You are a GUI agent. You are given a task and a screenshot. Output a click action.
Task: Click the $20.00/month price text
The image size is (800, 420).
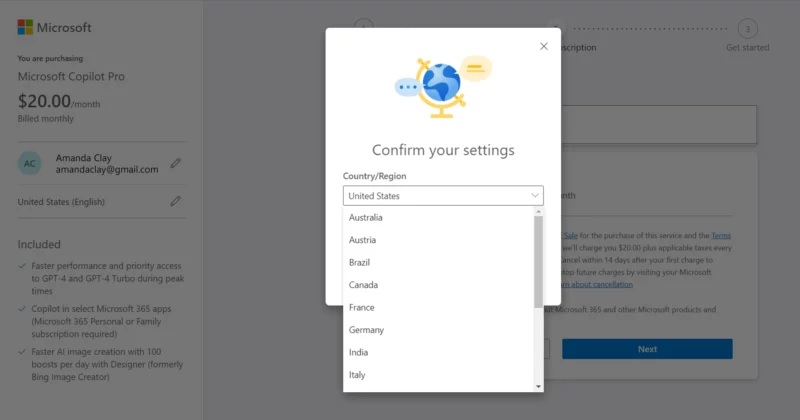tap(59, 101)
